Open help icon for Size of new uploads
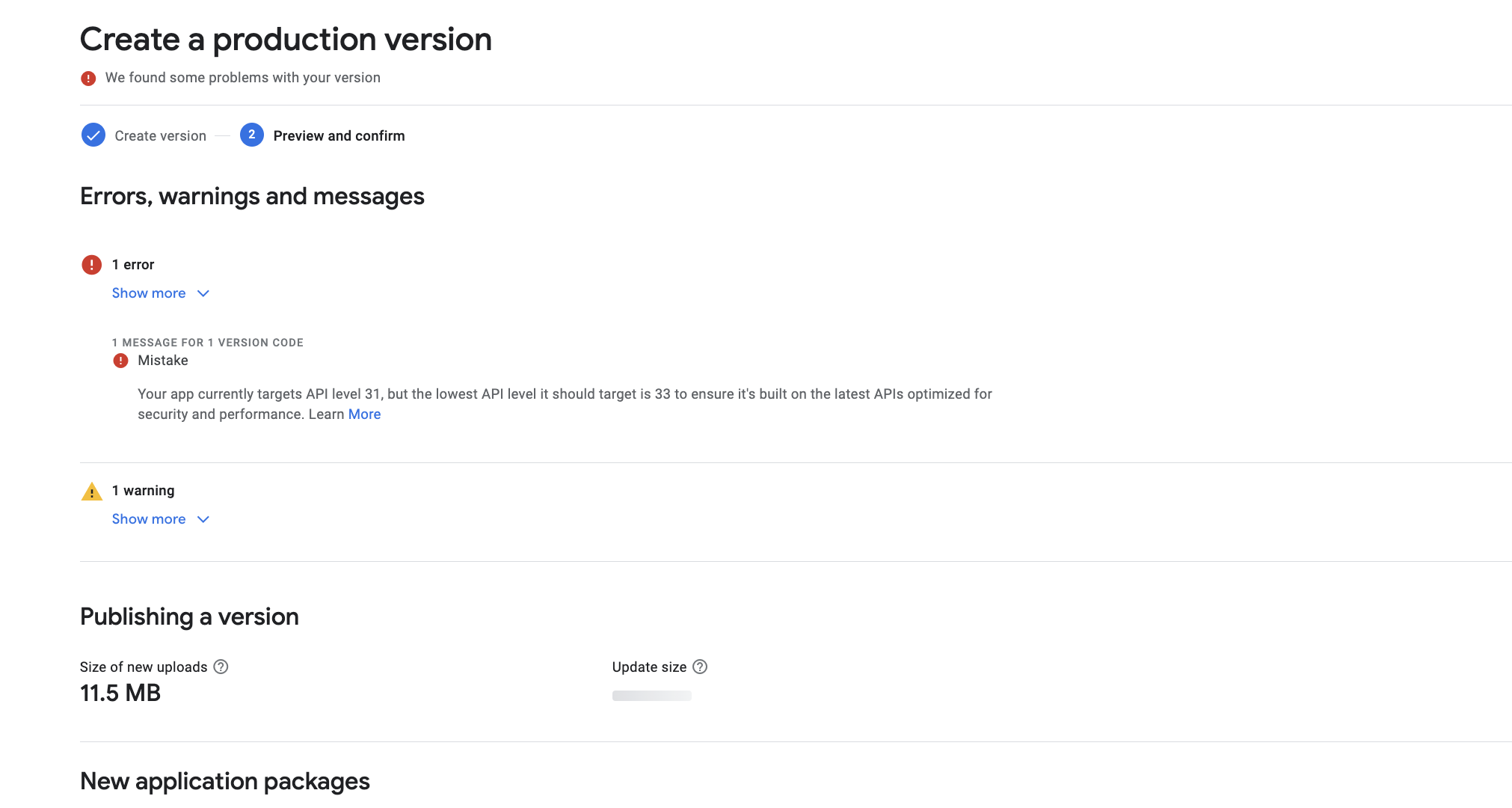1512x808 pixels. [221, 667]
